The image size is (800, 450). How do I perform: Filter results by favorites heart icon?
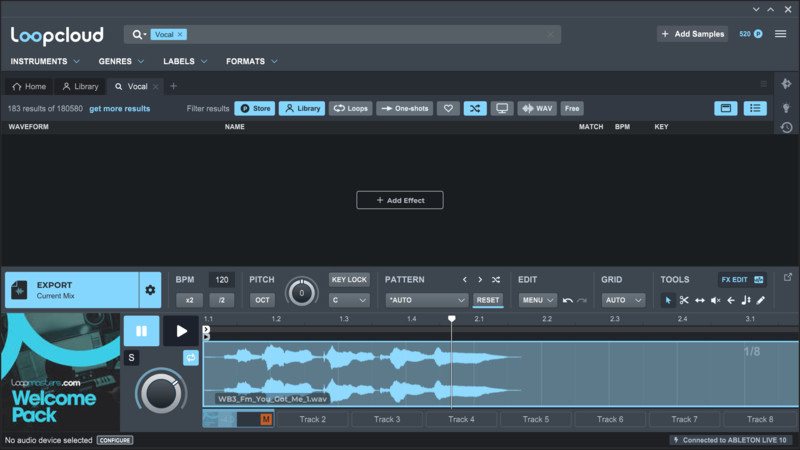coord(449,108)
